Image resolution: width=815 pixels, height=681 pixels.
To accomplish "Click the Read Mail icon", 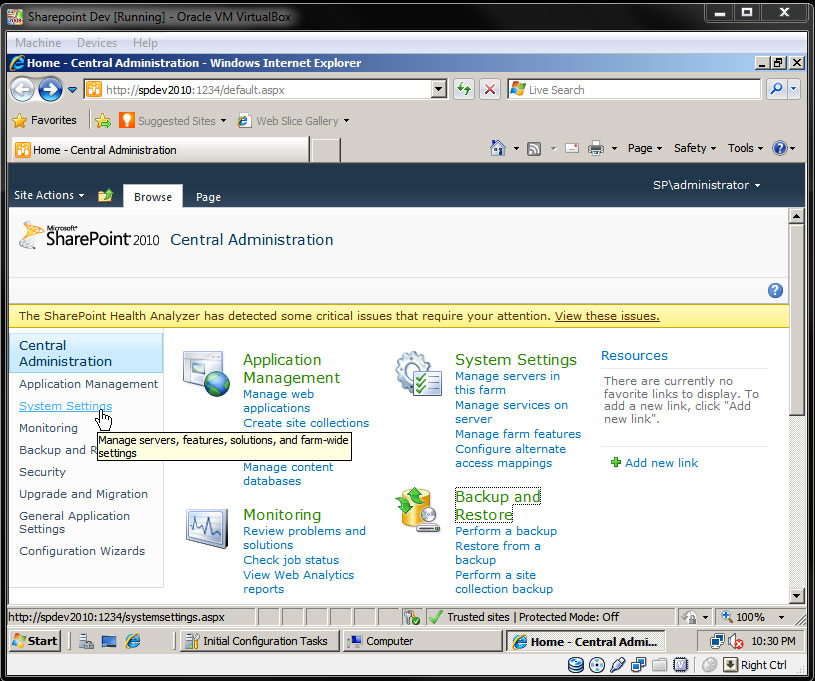I will [572, 149].
